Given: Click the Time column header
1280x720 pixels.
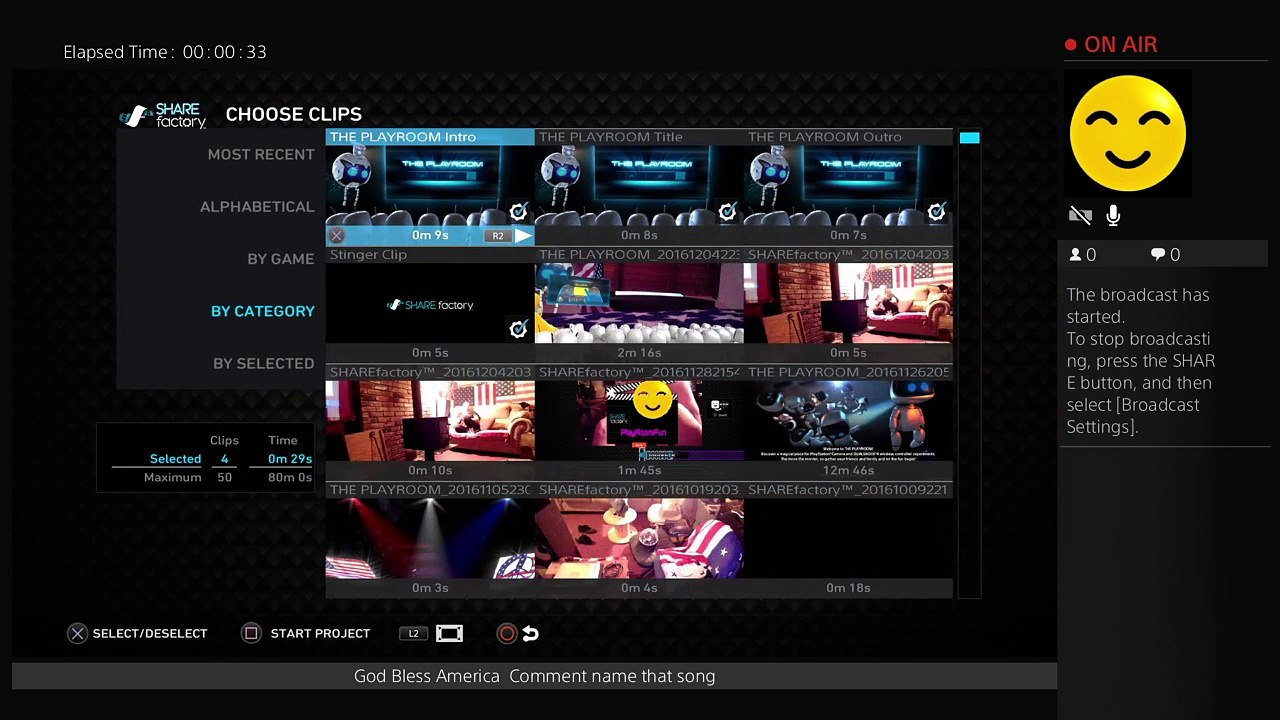Looking at the screenshot, I should (283, 440).
